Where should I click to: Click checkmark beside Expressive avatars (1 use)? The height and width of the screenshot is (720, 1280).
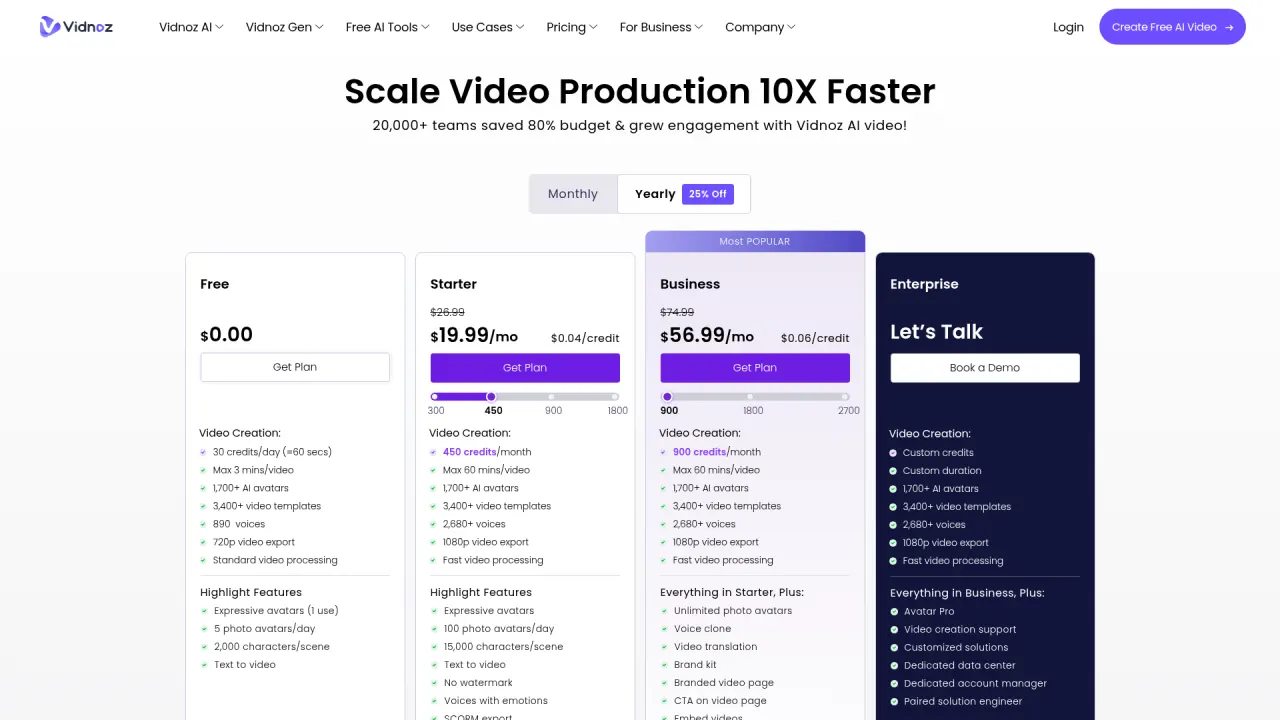[204, 611]
